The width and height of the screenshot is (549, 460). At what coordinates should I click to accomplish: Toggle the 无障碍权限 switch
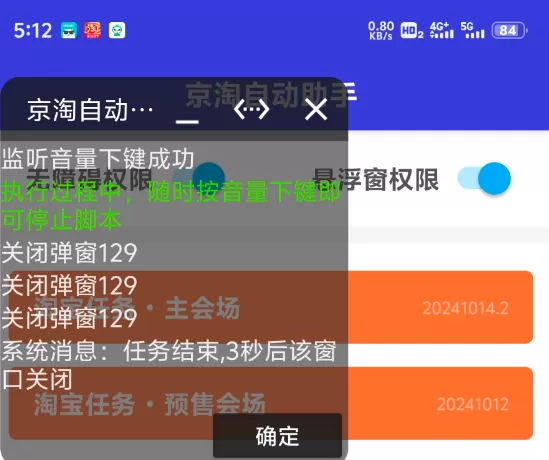point(199,179)
